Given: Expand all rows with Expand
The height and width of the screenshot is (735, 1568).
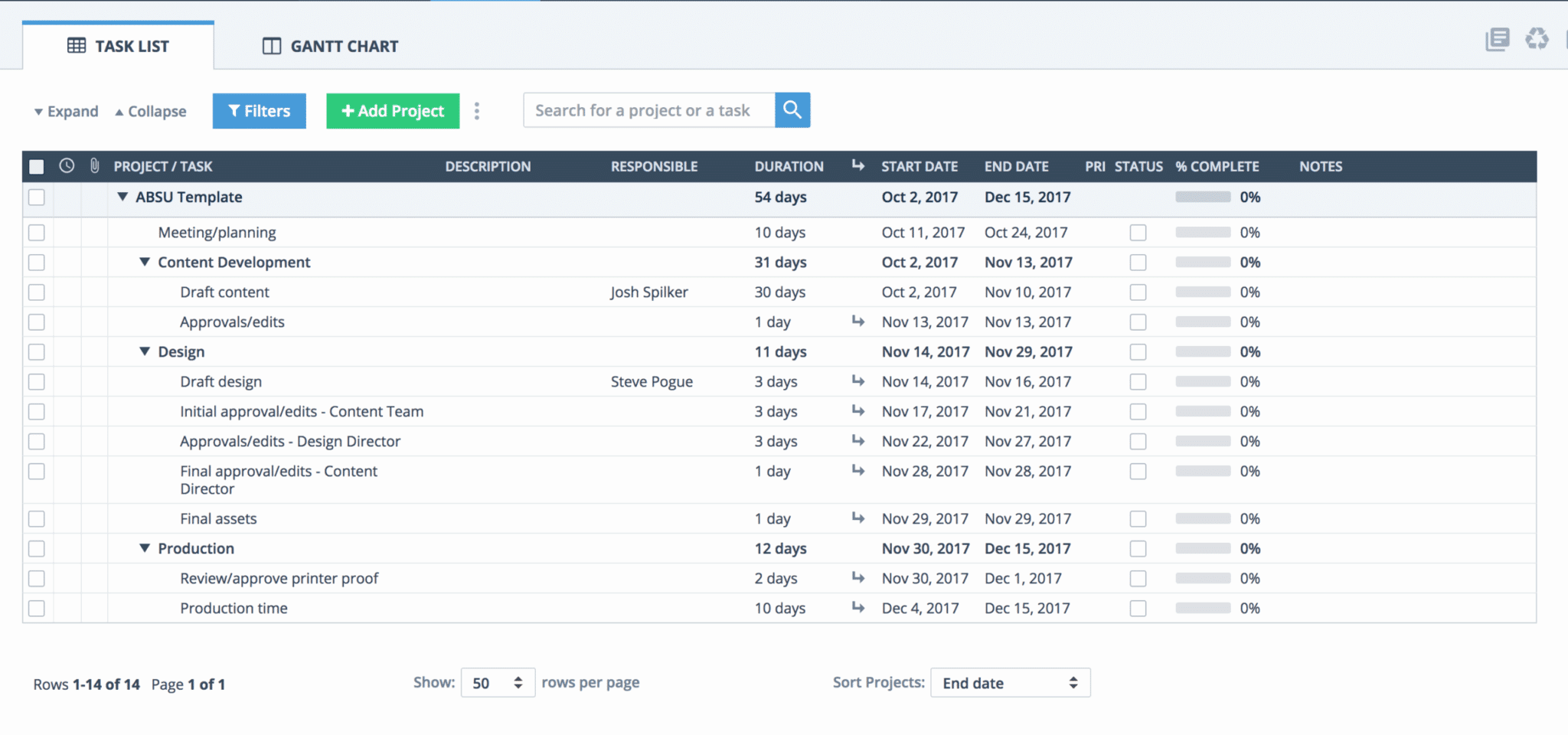Looking at the screenshot, I should [66, 111].
